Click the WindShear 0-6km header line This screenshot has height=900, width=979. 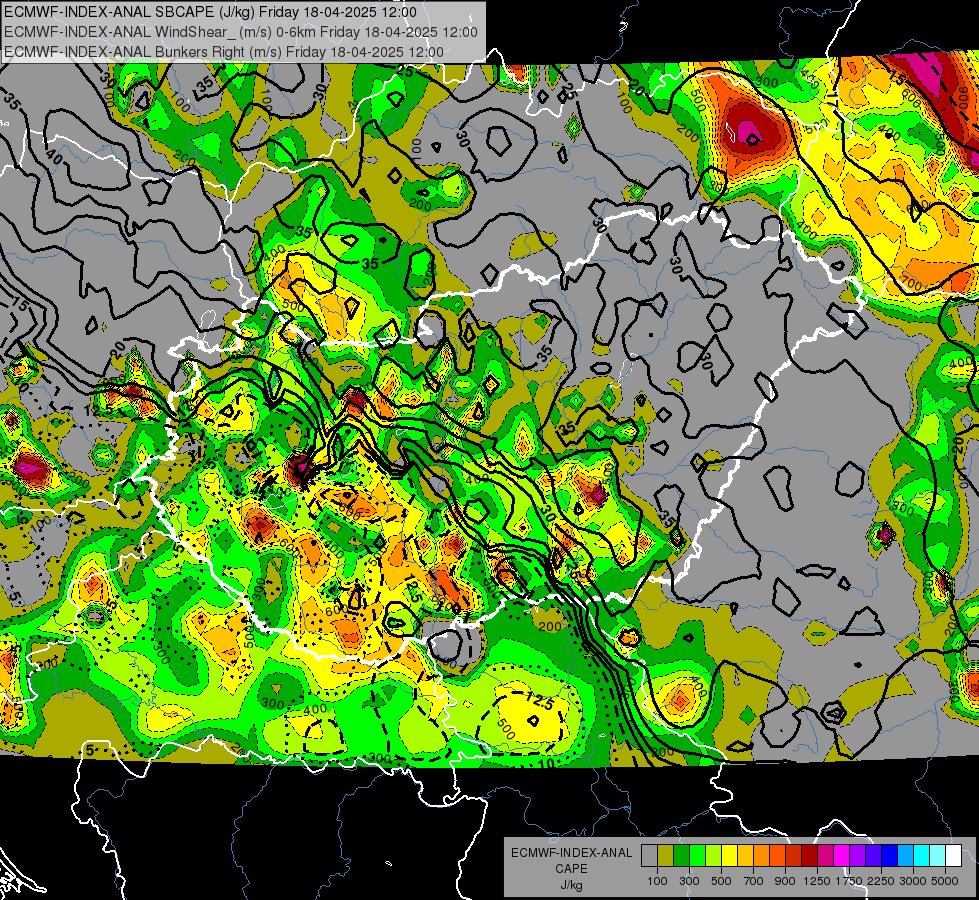pyautogui.click(x=240, y=32)
